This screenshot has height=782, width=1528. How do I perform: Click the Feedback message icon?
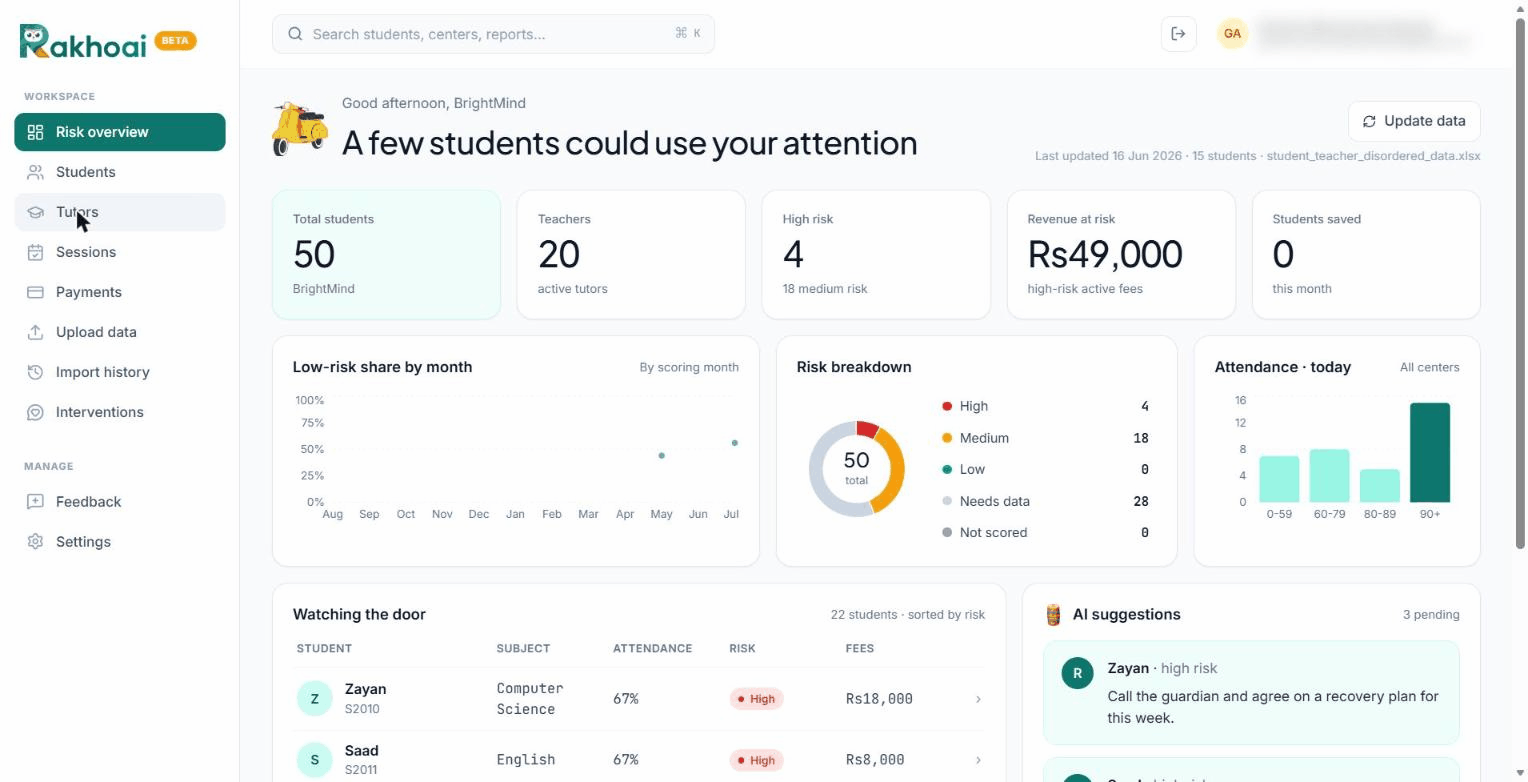tap(35, 502)
